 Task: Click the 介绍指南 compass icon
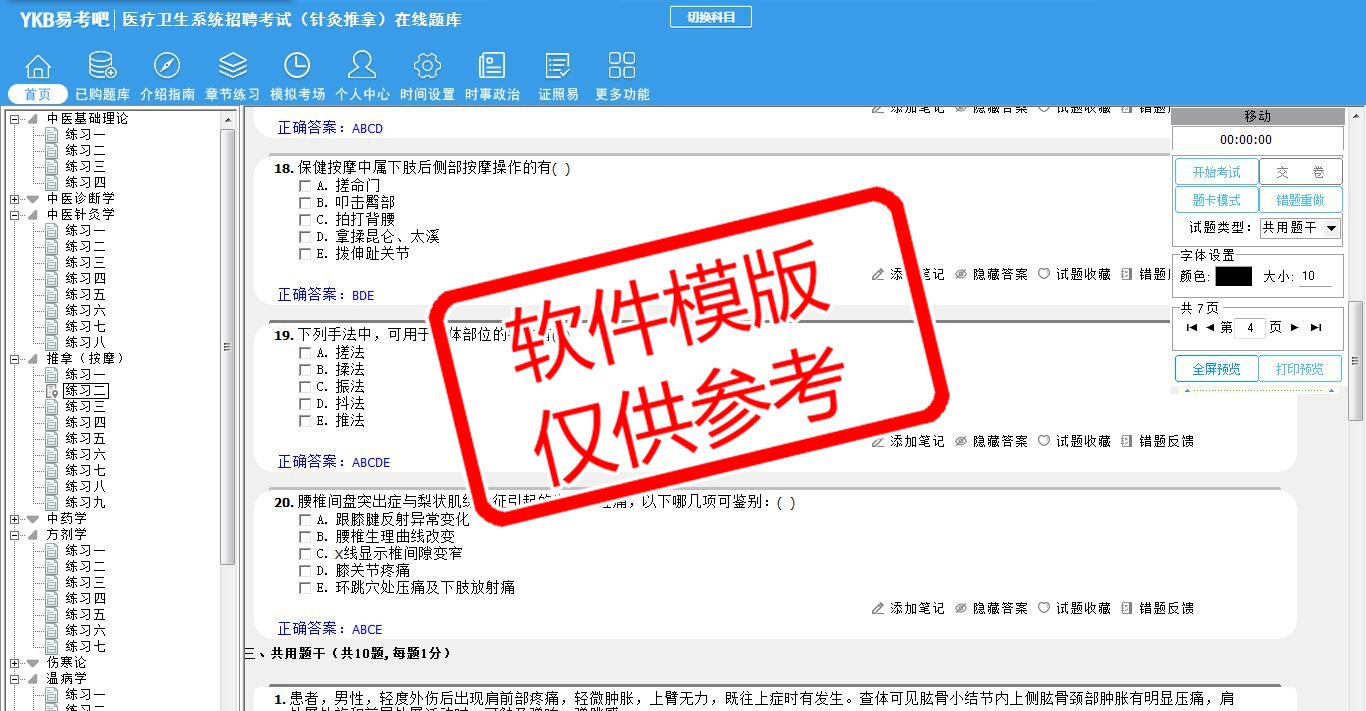tap(167, 67)
